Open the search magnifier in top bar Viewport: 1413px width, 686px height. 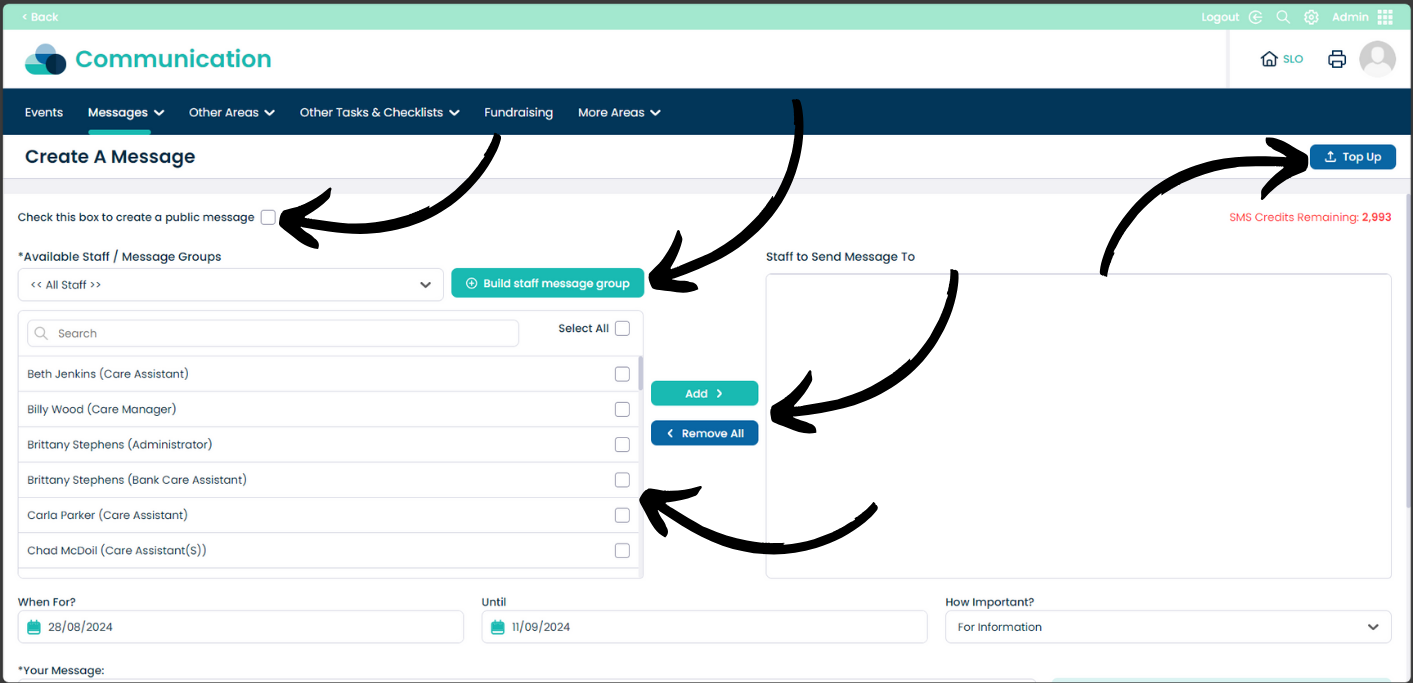(1283, 17)
